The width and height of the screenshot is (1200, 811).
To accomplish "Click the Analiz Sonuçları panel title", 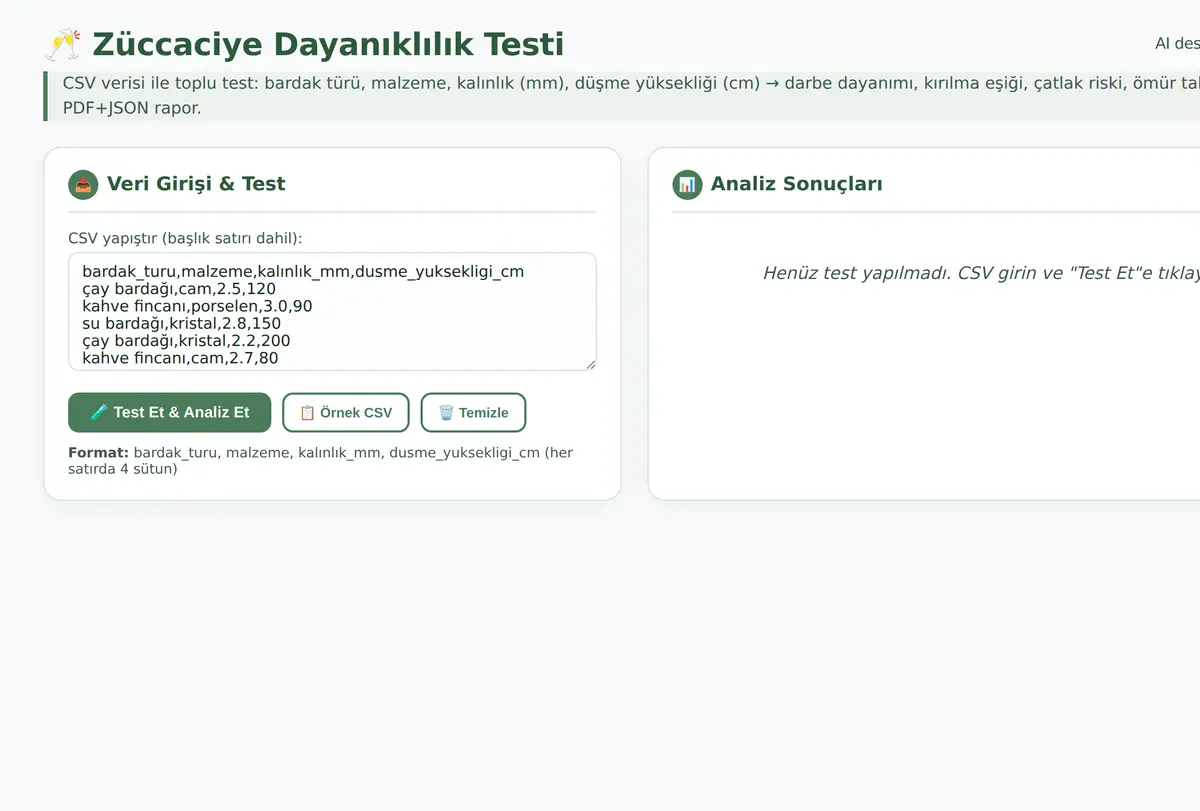I will click(796, 184).
